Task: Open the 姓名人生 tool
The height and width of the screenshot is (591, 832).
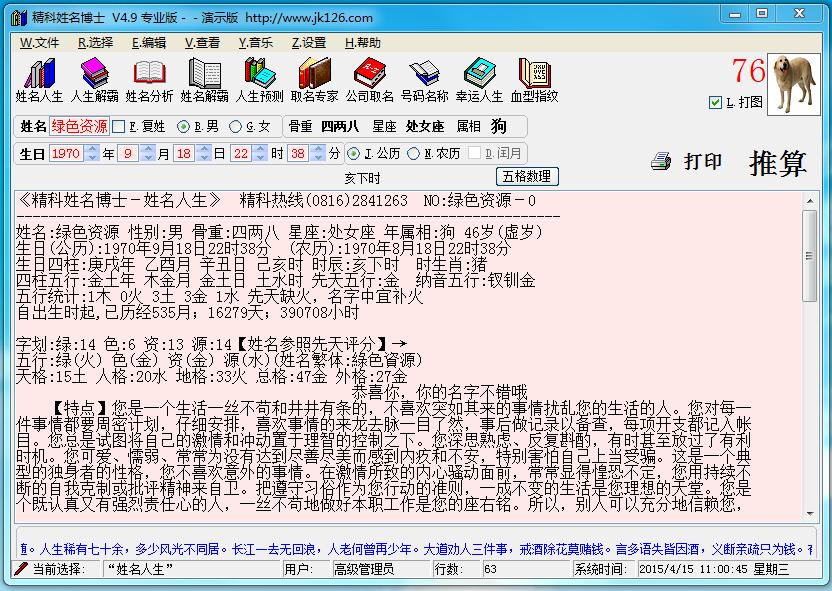Action: (x=38, y=79)
